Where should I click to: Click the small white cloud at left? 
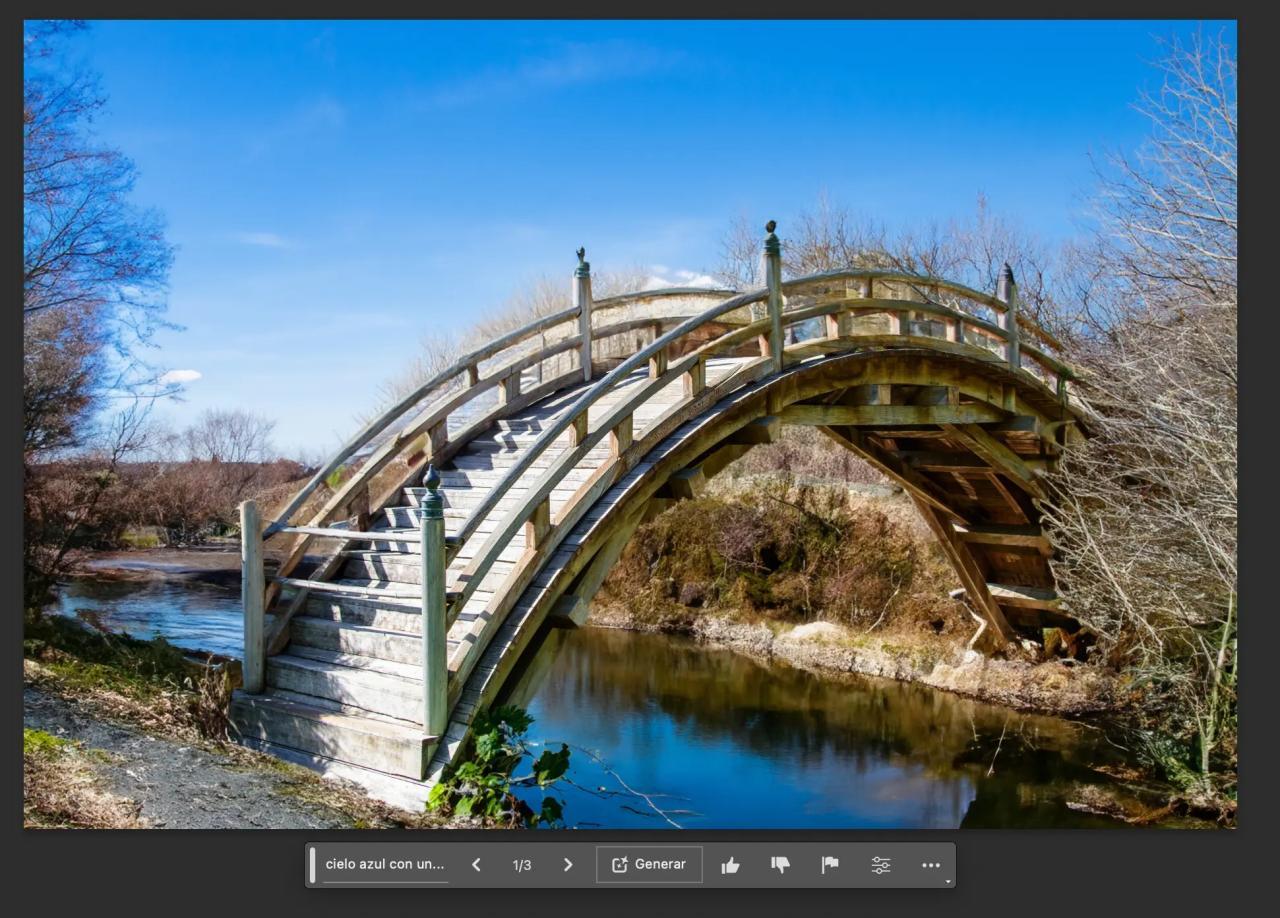pyautogui.click(x=180, y=377)
